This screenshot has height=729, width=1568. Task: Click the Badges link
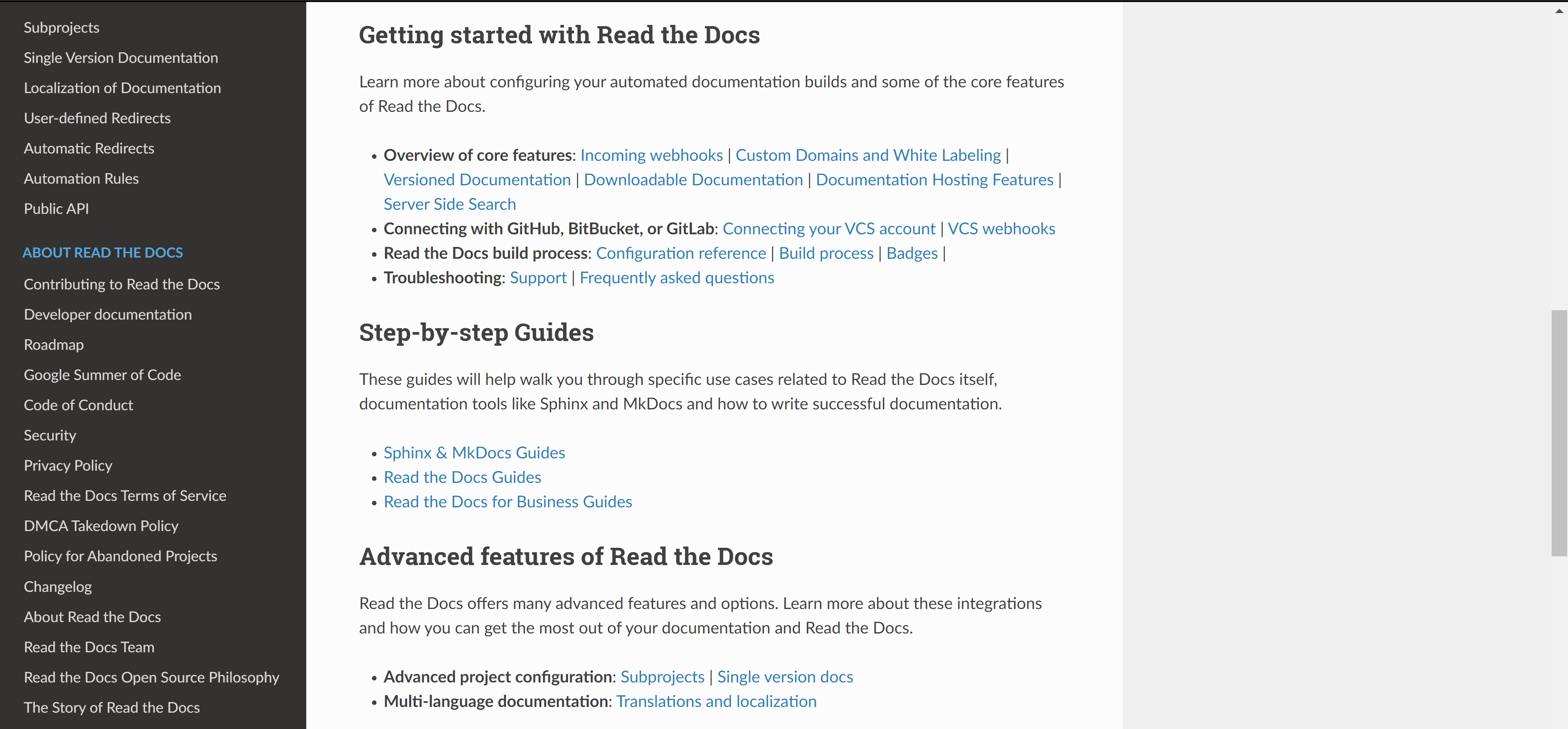point(912,253)
